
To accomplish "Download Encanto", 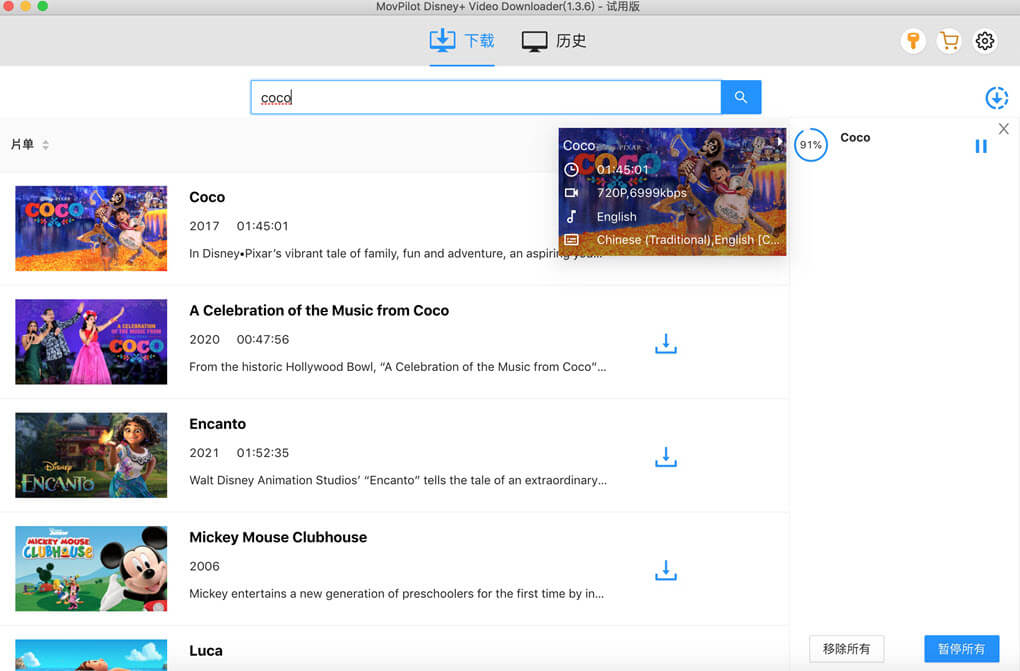I will click(x=665, y=457).
